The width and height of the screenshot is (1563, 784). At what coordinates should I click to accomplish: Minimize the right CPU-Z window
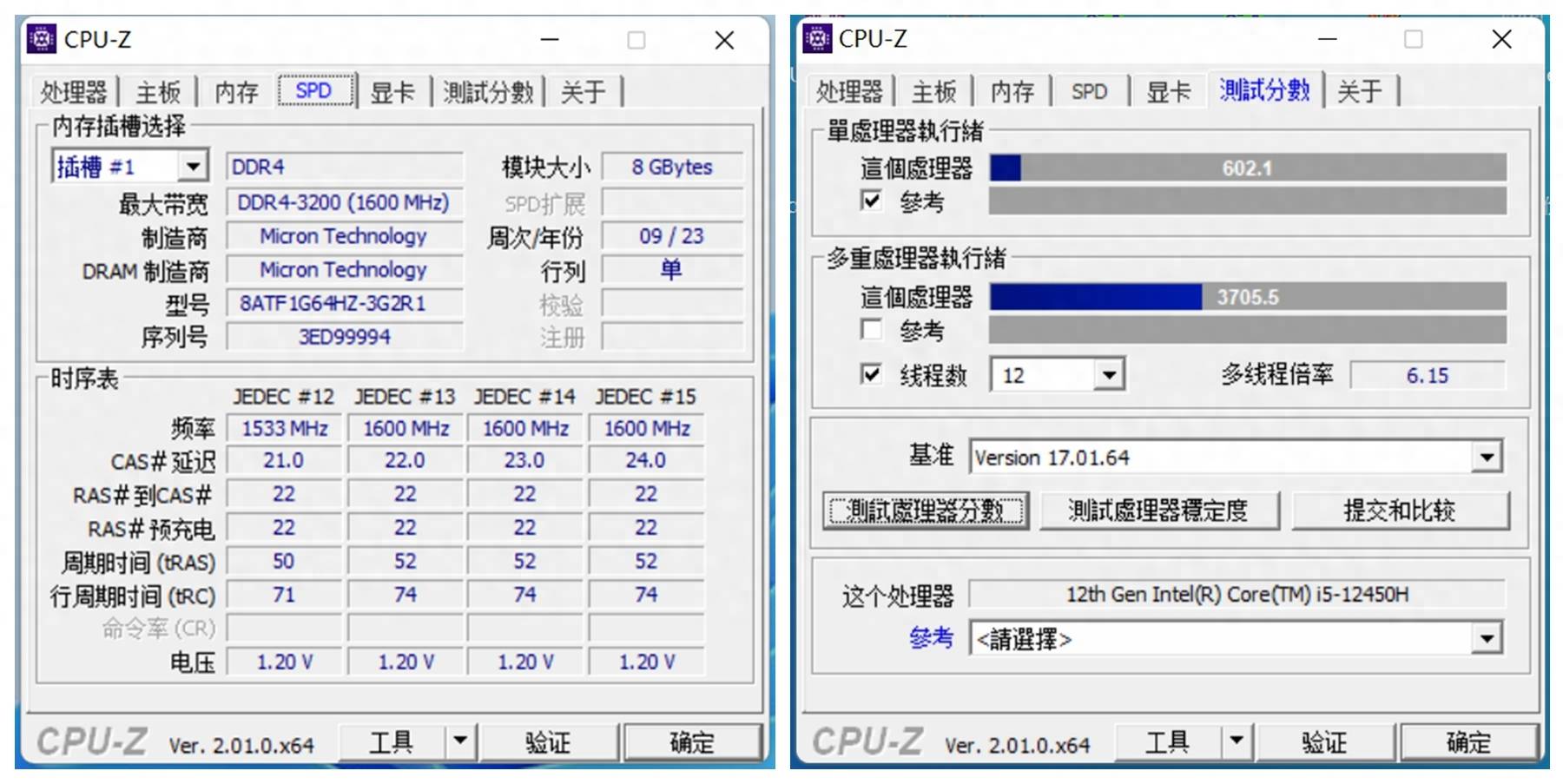(1327, 39)
